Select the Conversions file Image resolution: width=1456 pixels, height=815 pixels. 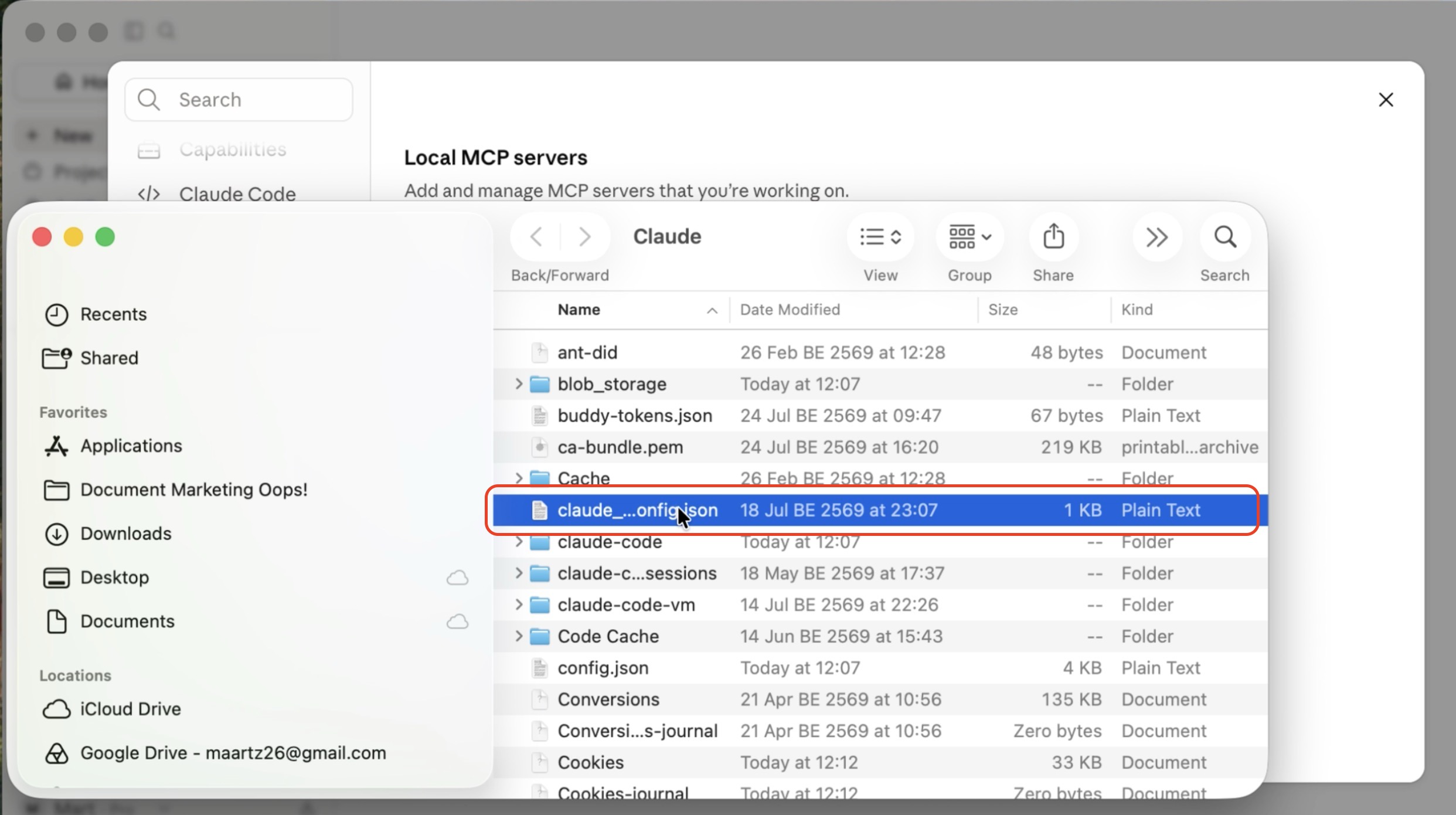point(880,699)
